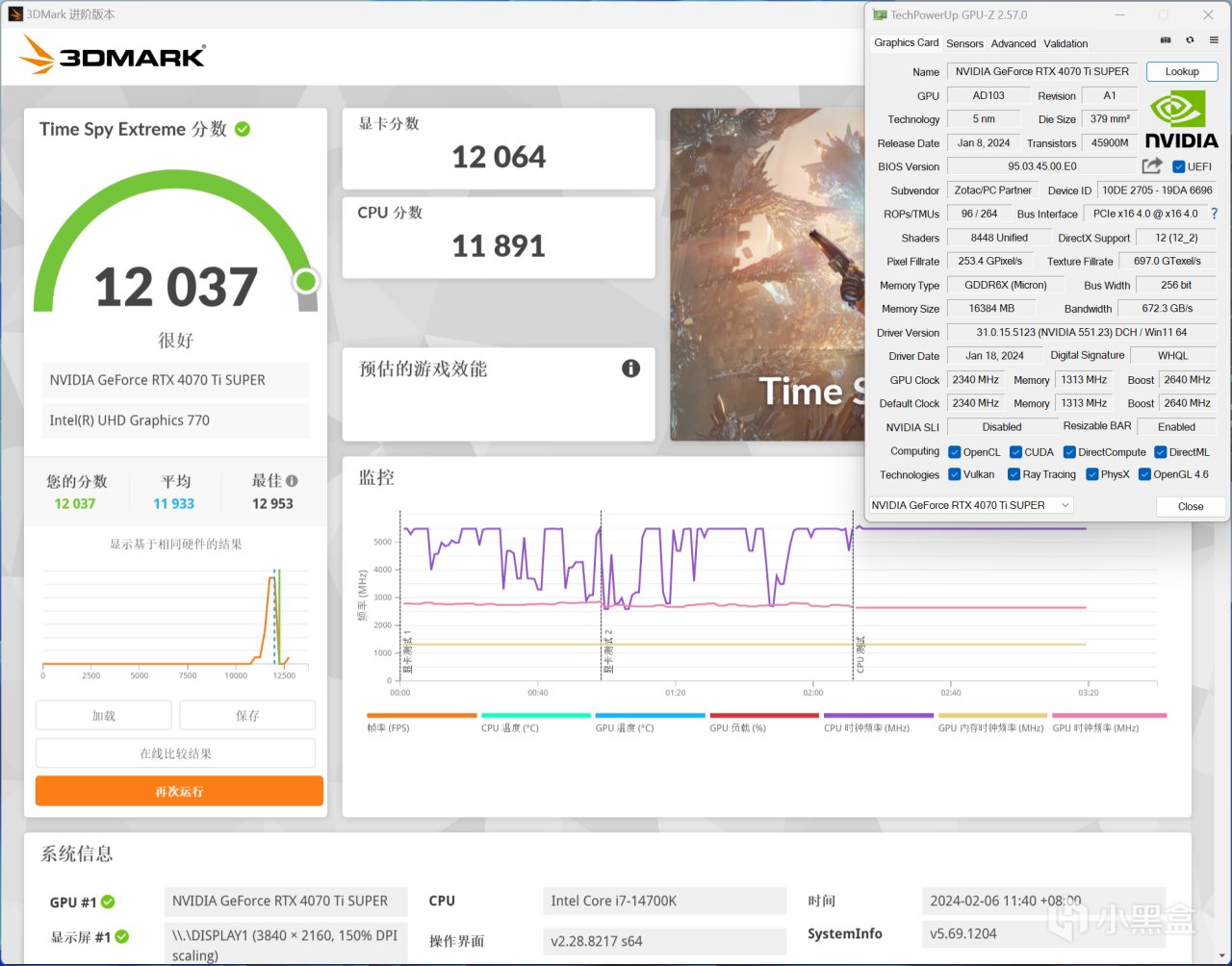Viewport: 1232px width, 966px height.
Task: Click the 最佳 score 12 953
Action: [272, 503]
